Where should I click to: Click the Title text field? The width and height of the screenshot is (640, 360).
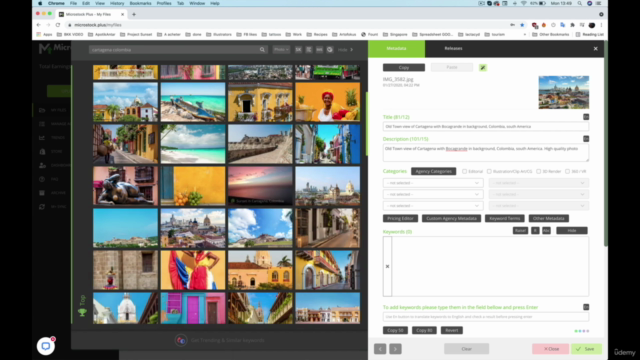coord(486,127)
